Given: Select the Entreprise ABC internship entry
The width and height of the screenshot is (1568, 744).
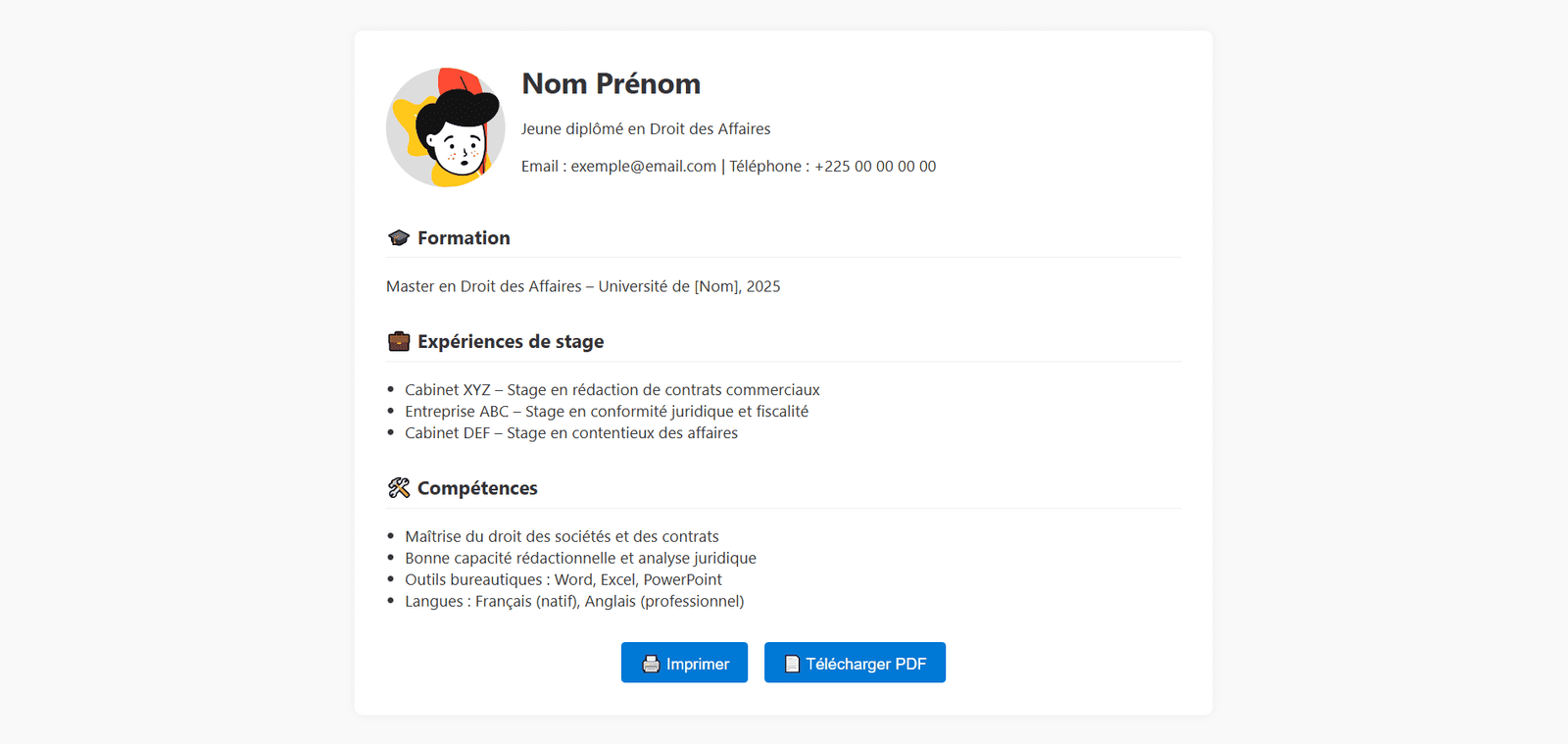Looking at the screenshot, I should click(x=606, y=412).
